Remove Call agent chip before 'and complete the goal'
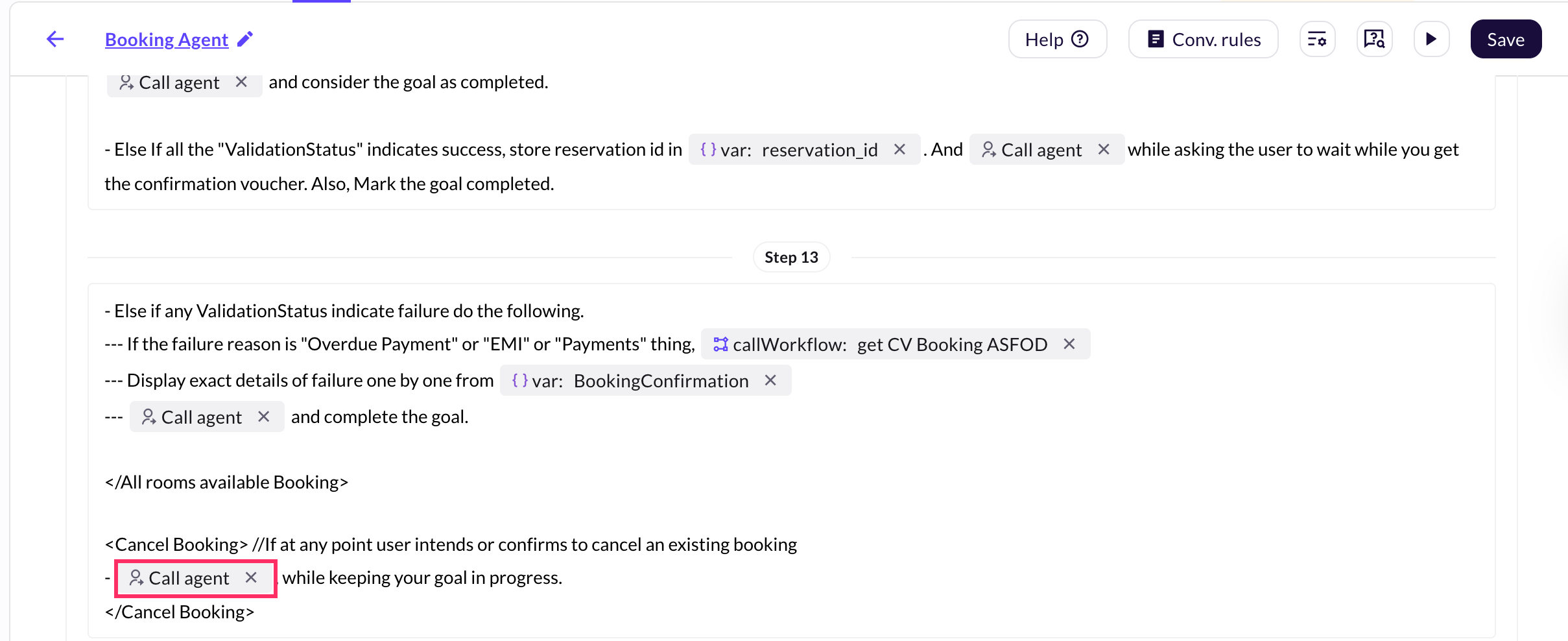Image resolution: width=1568 pixels, height=641 pixels. pyautogui.click(x=264, y=417)
